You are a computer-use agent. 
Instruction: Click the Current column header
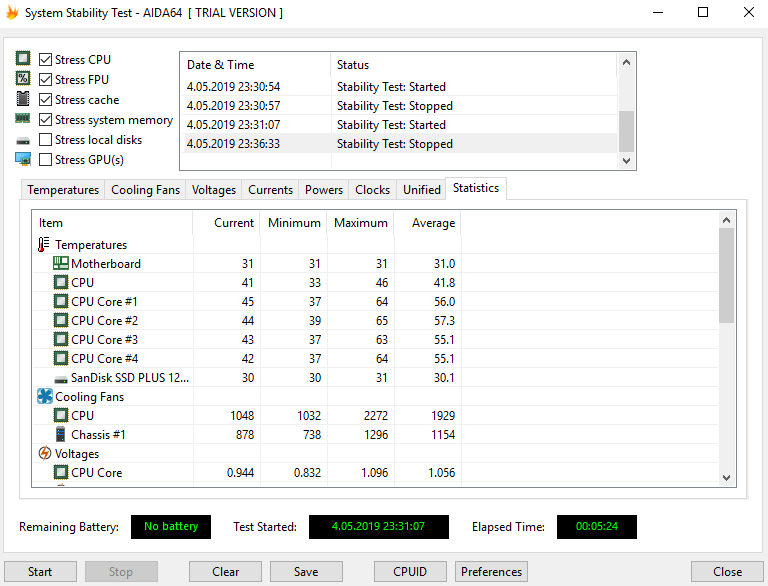pos(226,223)
